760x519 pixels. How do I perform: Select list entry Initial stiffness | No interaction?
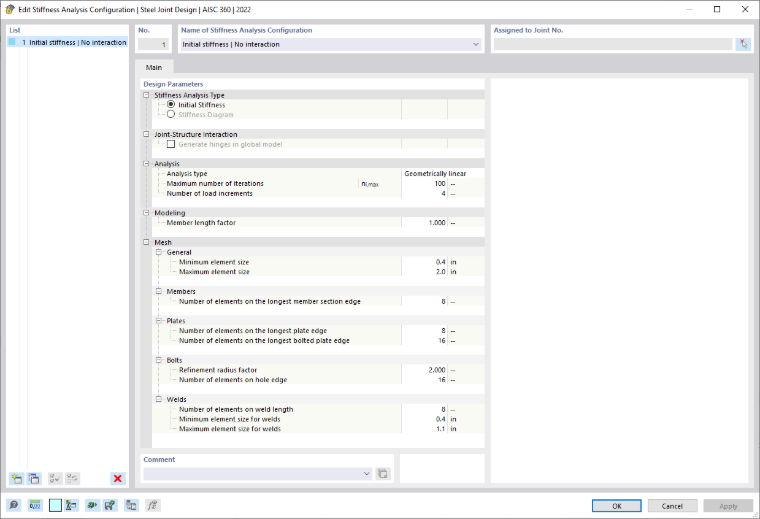pos(68,43)
